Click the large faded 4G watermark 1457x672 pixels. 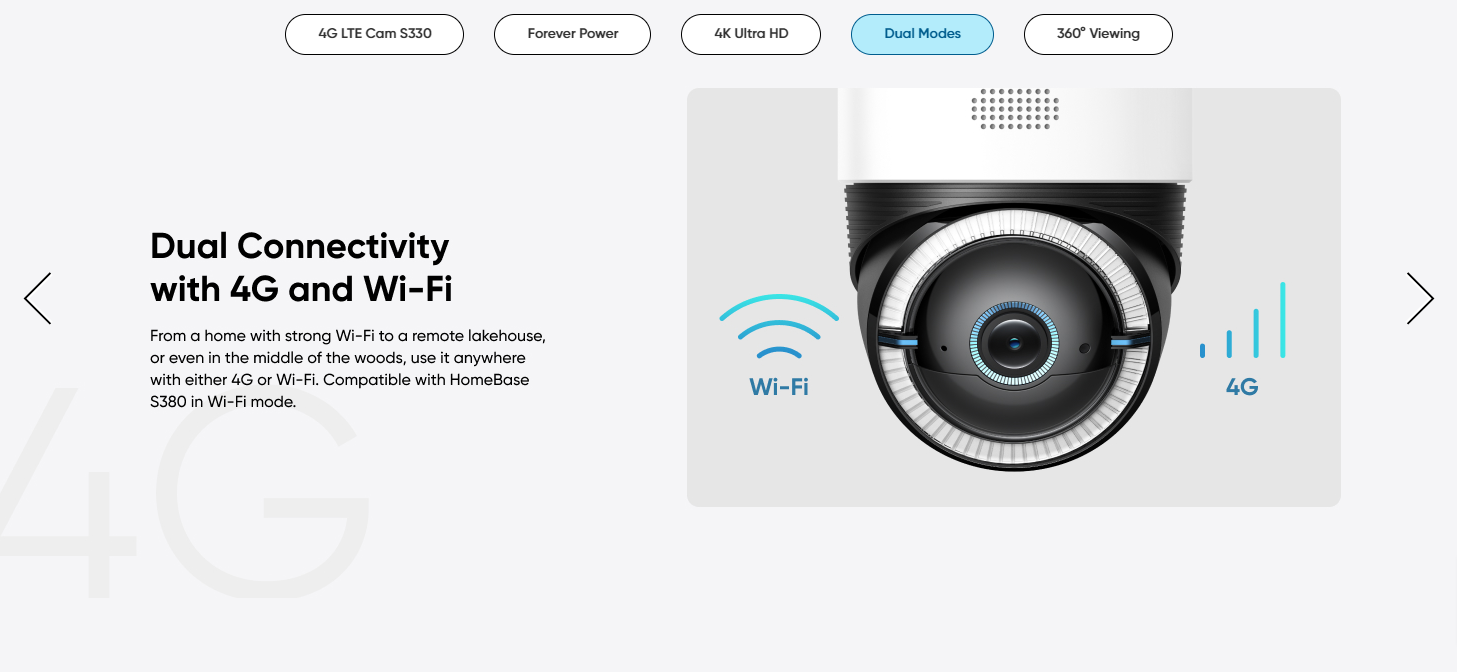point(185,492)
